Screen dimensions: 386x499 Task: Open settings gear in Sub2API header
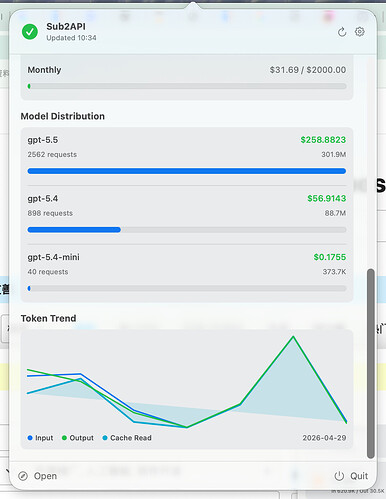[360, 32]
